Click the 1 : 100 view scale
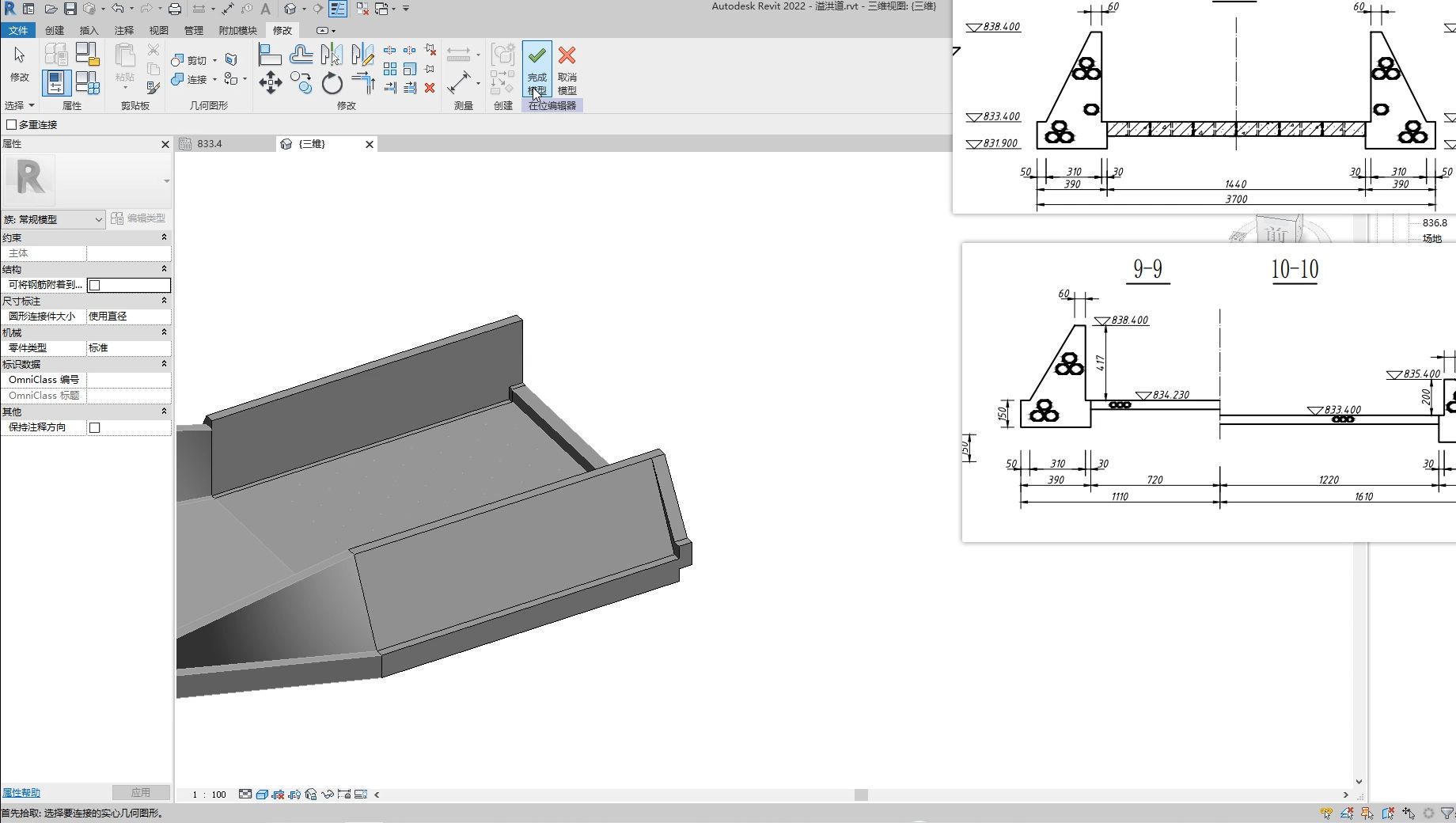Viewport: 1456px width, 823px height. pyautogui.click(x=210, y=795)
